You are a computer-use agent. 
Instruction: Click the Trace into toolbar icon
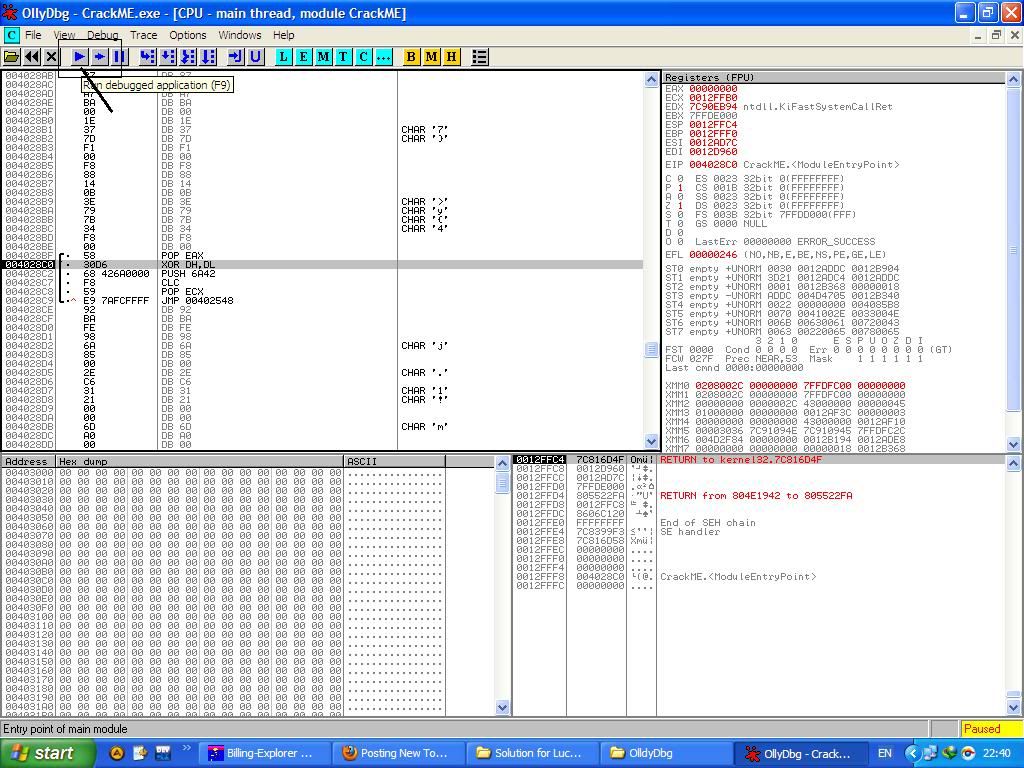click(x=188, y=57)
